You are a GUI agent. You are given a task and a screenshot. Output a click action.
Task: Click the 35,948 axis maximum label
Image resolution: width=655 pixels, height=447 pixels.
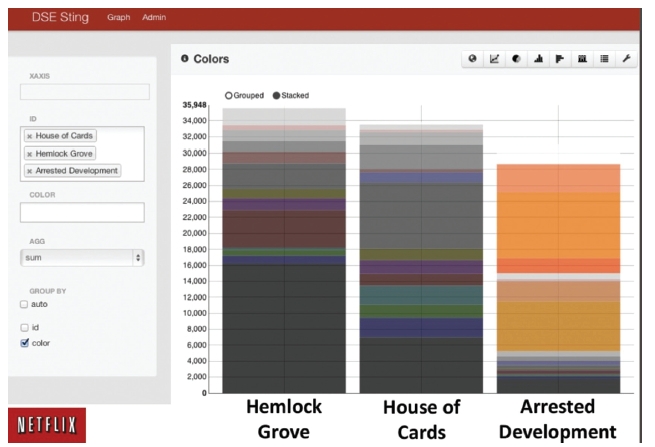[194, 105]
